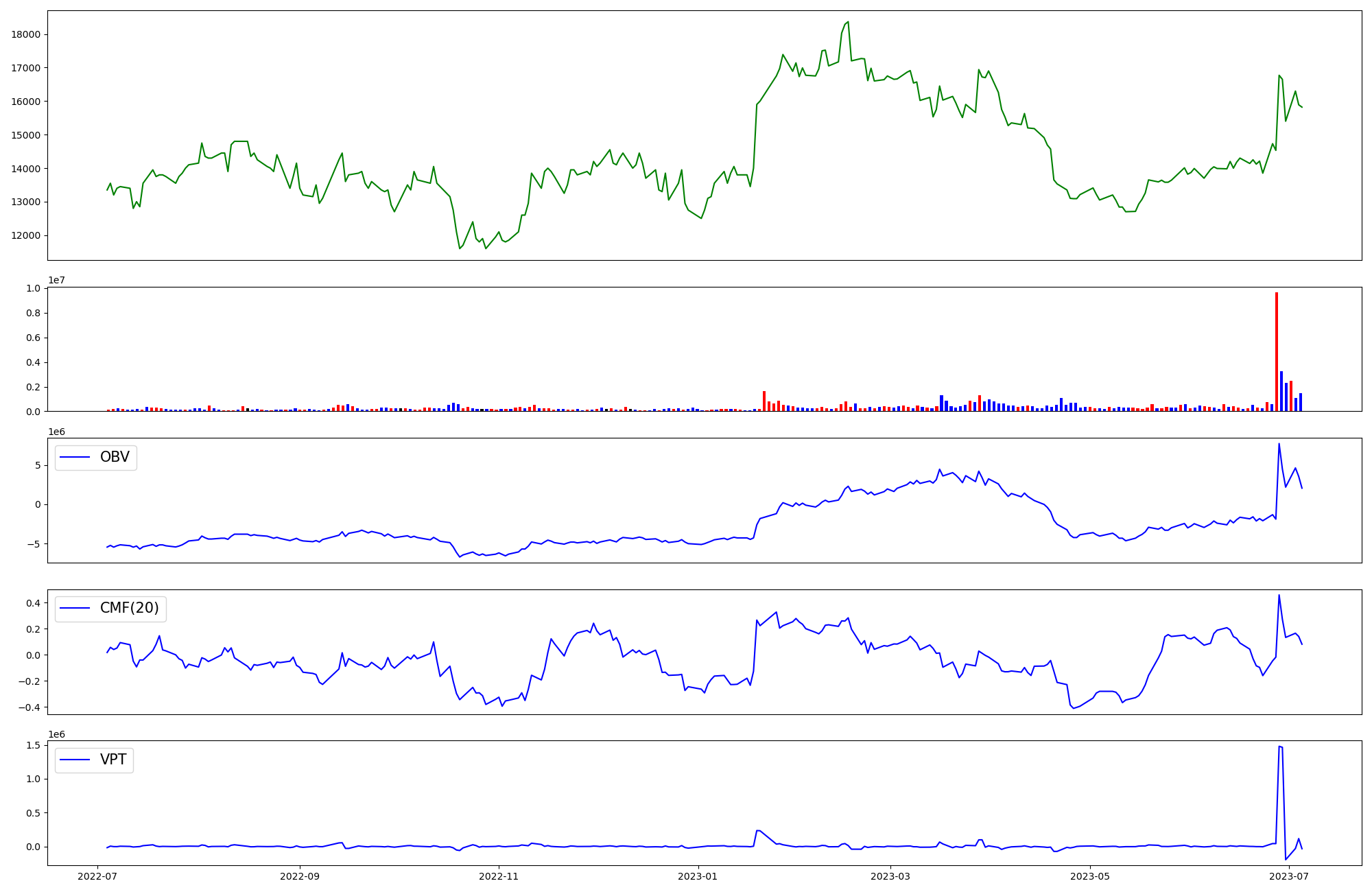Click the −0.4 tick on CMF axis
This screenshot has height=892, width=1372.
tap(31, 707)
